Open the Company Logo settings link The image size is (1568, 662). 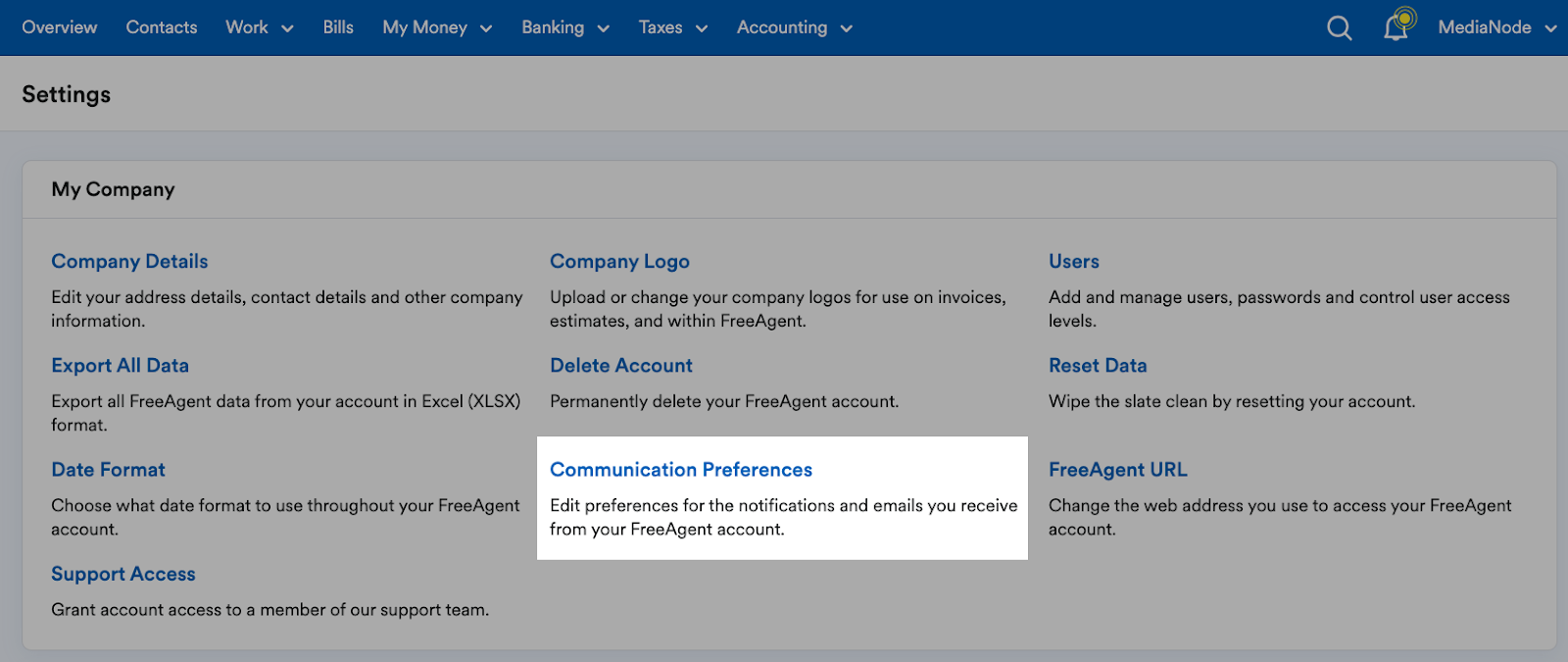619,262
